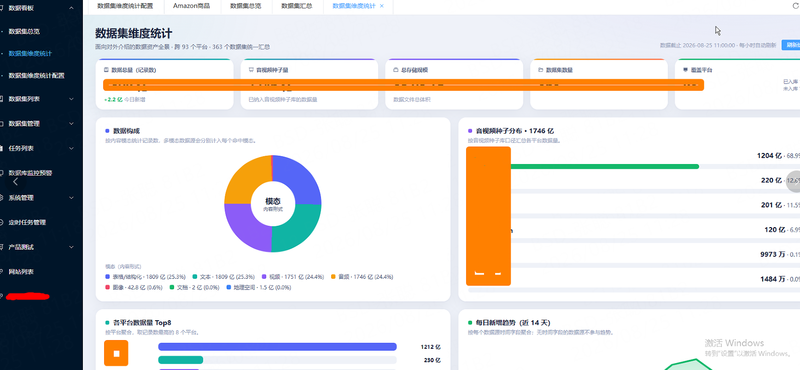Click the 9973 万 value

pos(772,255)
